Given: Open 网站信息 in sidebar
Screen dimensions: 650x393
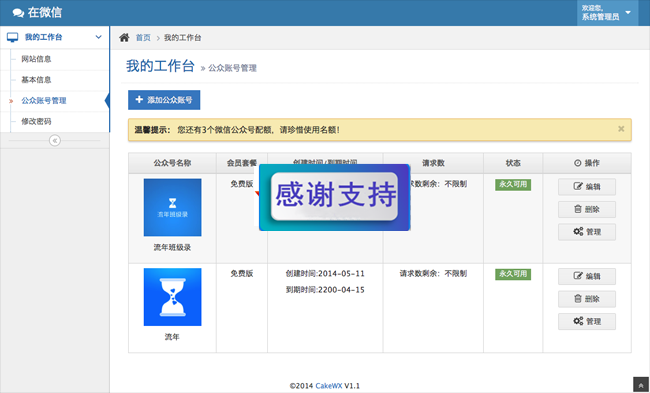Looking at the screenshot, I should [x=36, y=59].
